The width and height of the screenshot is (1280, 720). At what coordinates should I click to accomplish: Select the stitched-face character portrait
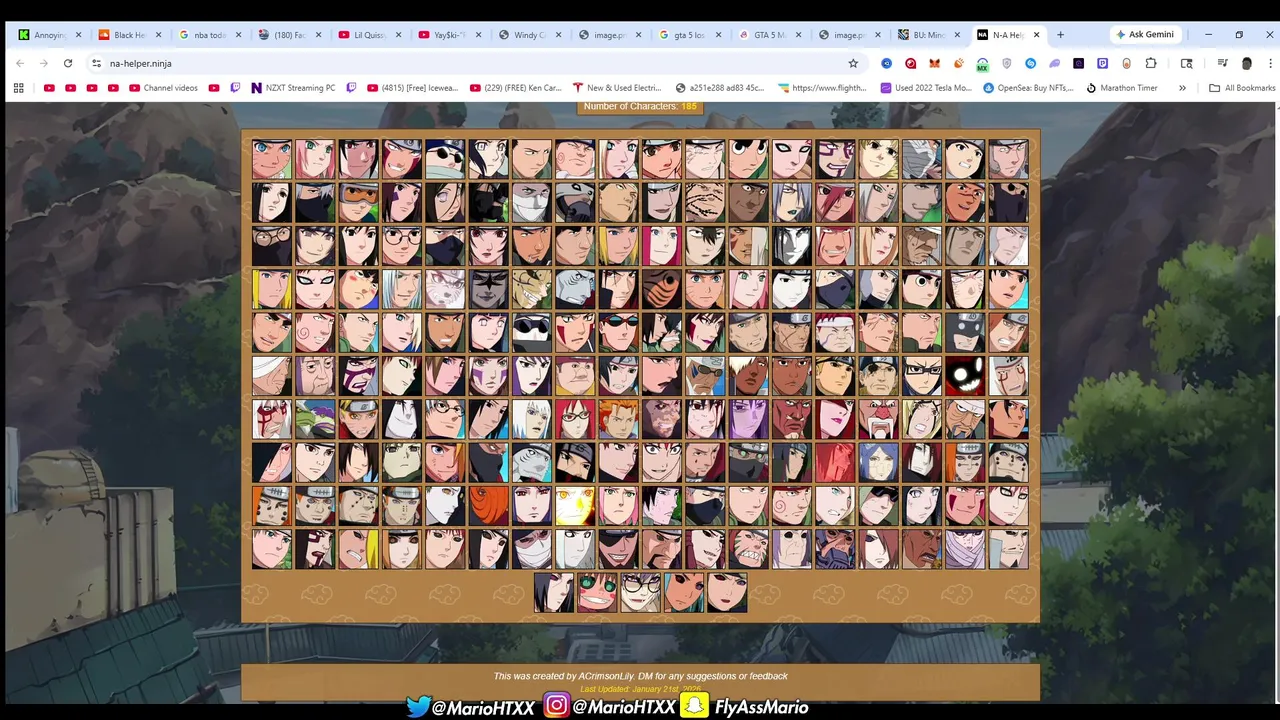(705, 202)
